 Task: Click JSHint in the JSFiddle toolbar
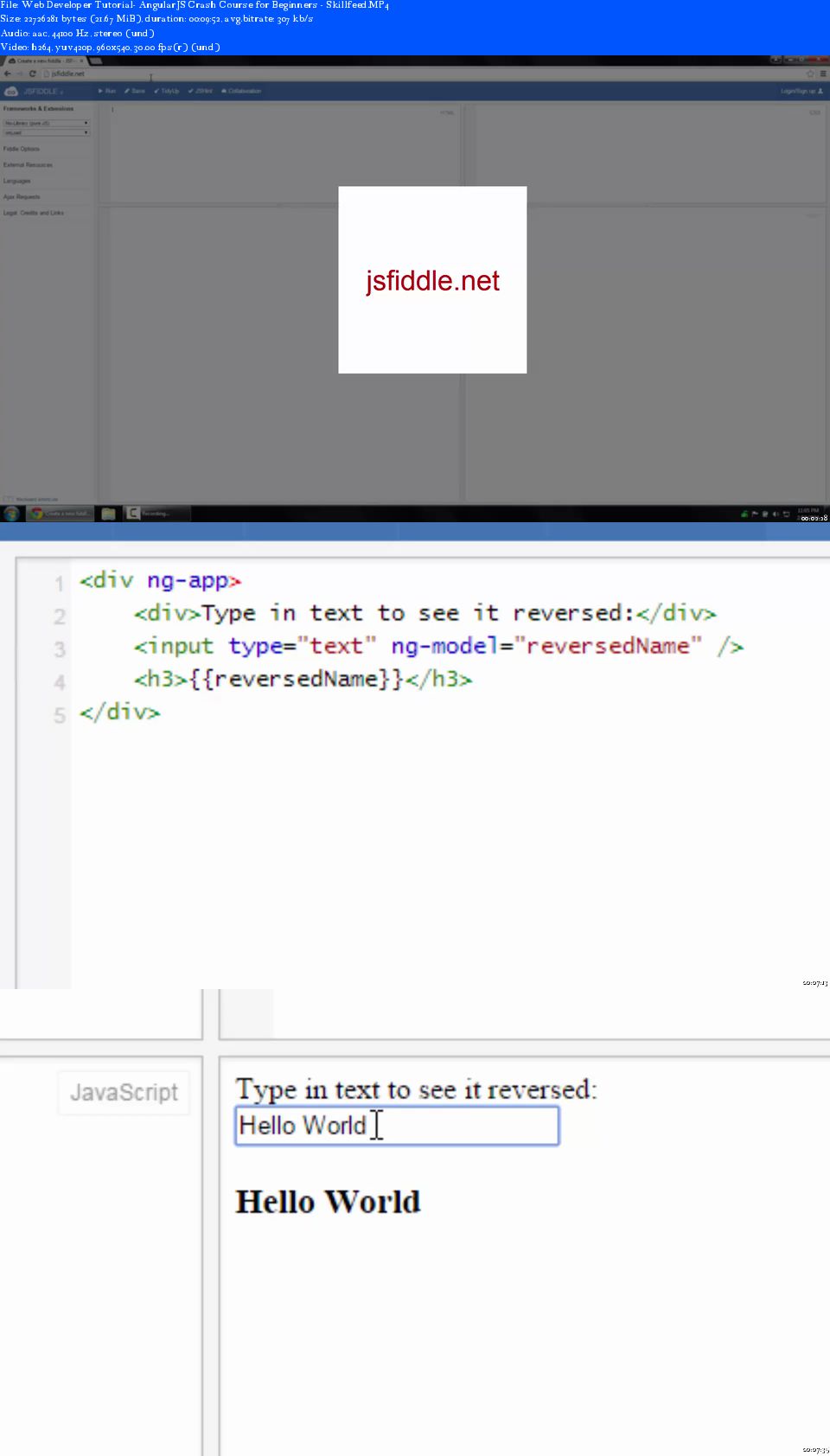201,91
